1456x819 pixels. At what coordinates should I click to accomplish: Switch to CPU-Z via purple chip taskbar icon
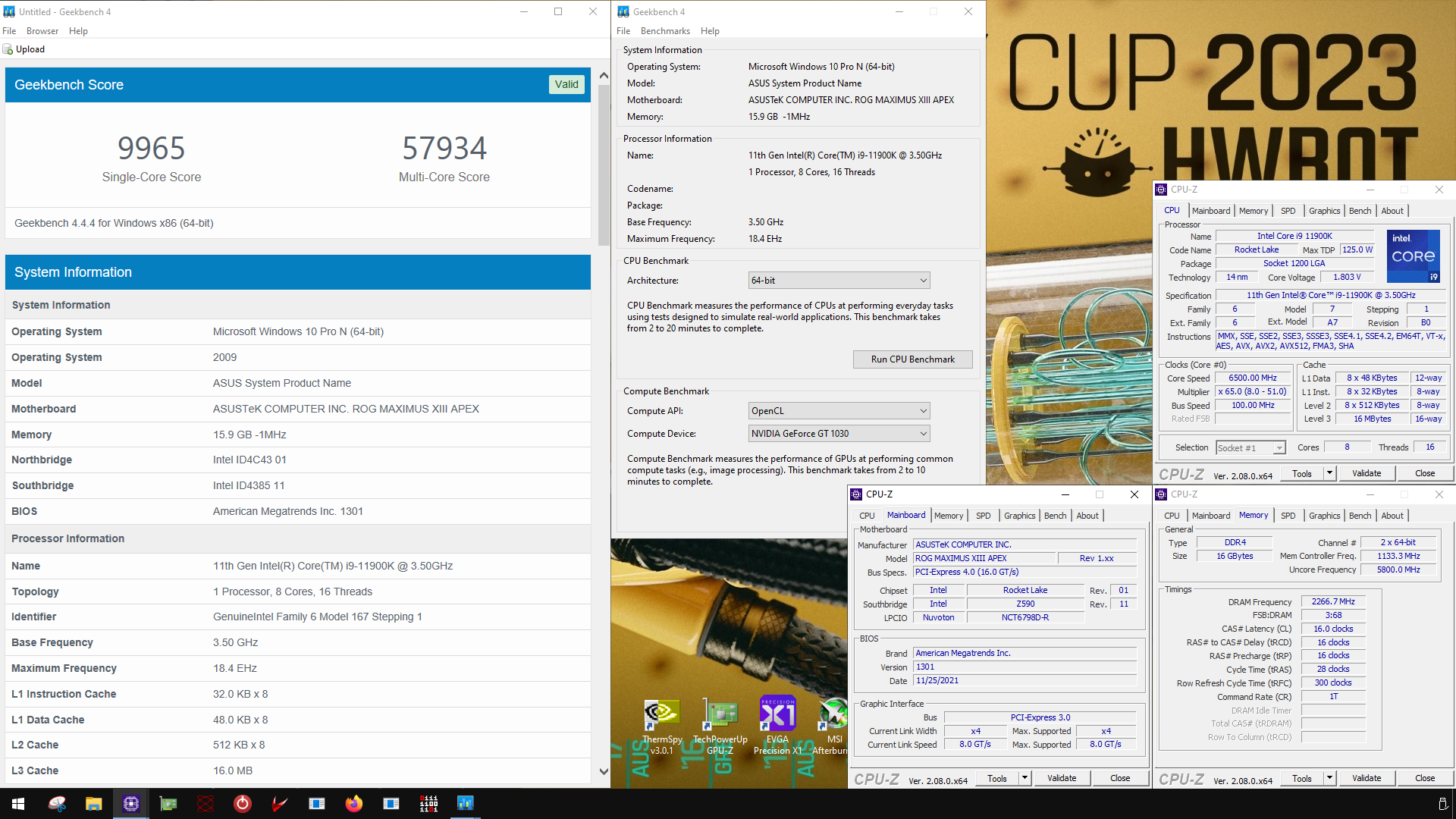click(131, 803)
